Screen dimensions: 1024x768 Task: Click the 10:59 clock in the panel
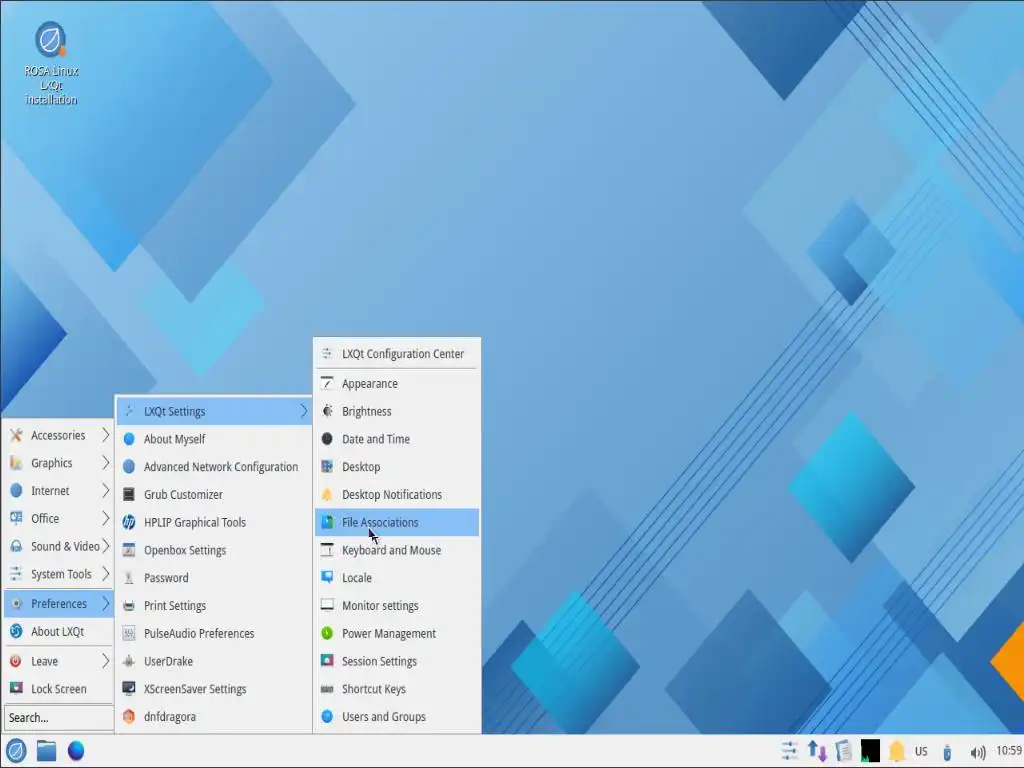click(x=1009, y=750)
